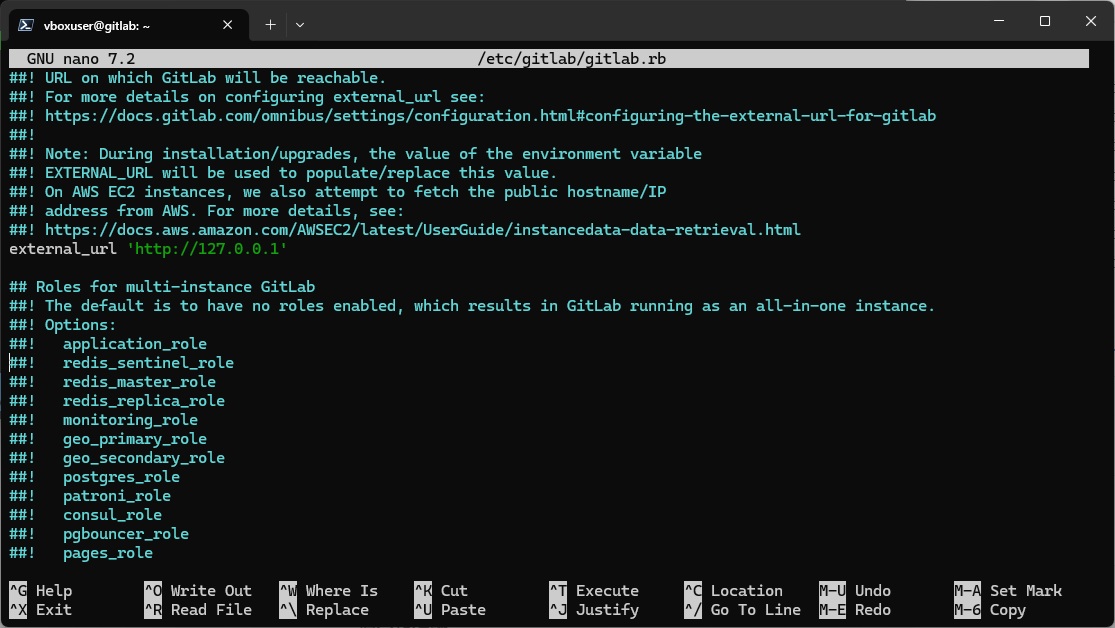The width and height of the screenshot is (1115, 628).
Task: Click the ^T Execute shortcut
Action: tap(594, 591)
